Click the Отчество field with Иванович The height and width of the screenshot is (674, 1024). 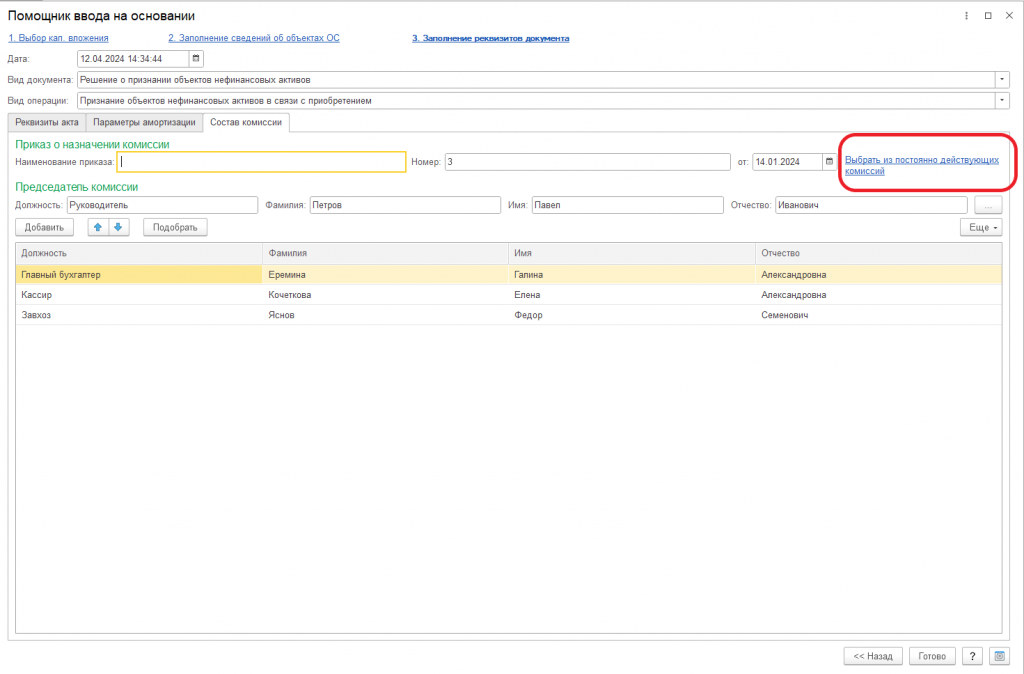(871, 205)
